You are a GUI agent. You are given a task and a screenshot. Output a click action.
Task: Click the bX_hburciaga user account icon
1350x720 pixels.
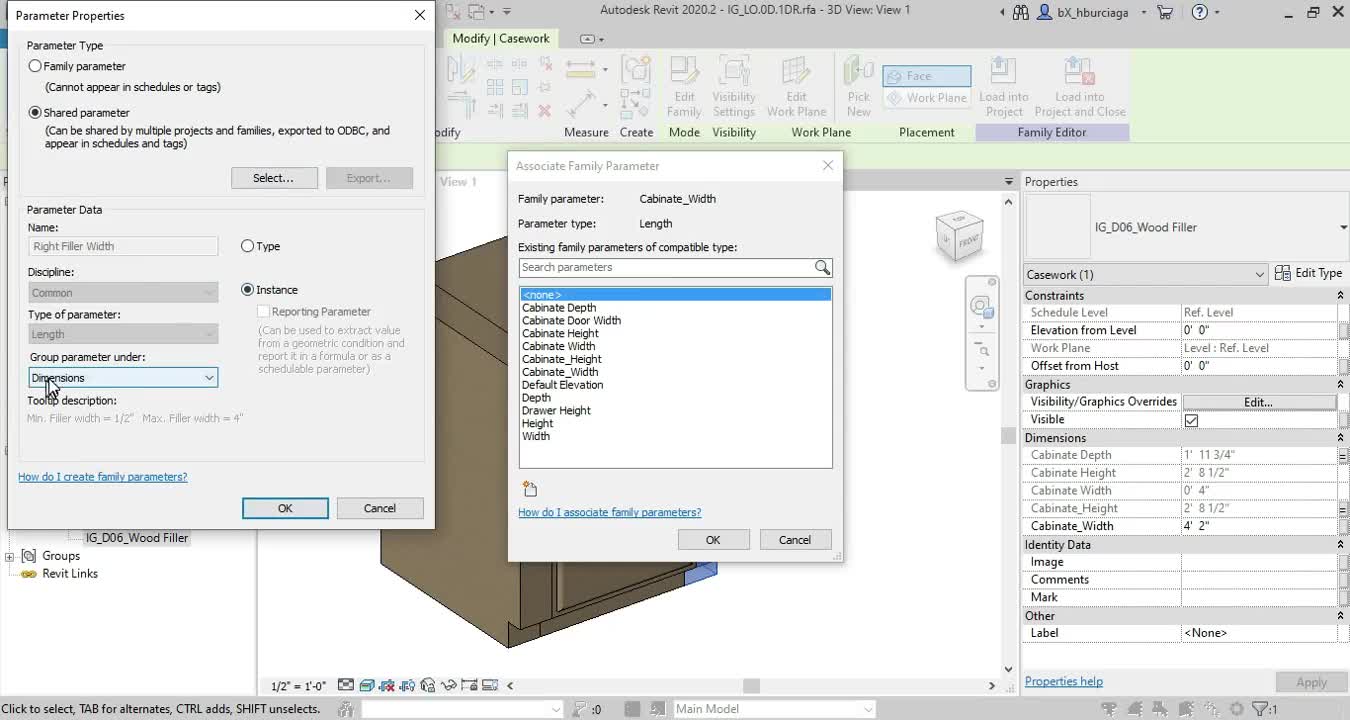coord(1046,12)
